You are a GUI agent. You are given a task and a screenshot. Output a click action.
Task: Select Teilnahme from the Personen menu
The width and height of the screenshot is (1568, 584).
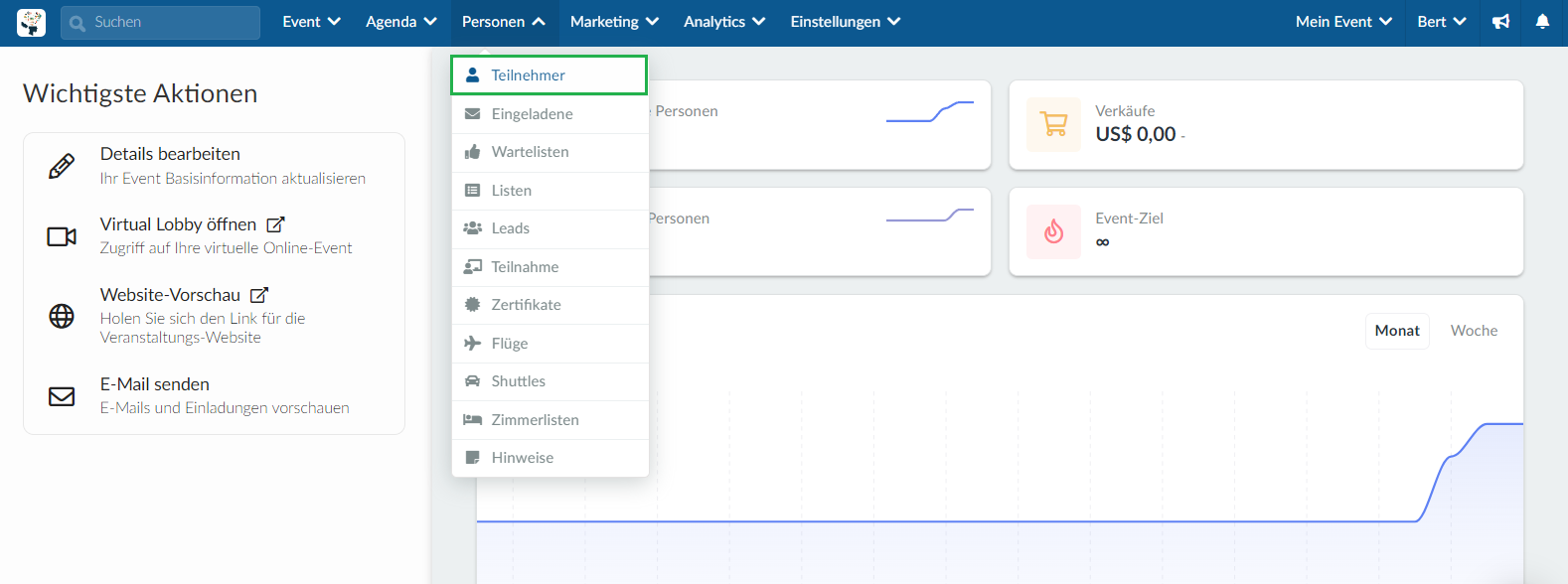tap(549, 267)
